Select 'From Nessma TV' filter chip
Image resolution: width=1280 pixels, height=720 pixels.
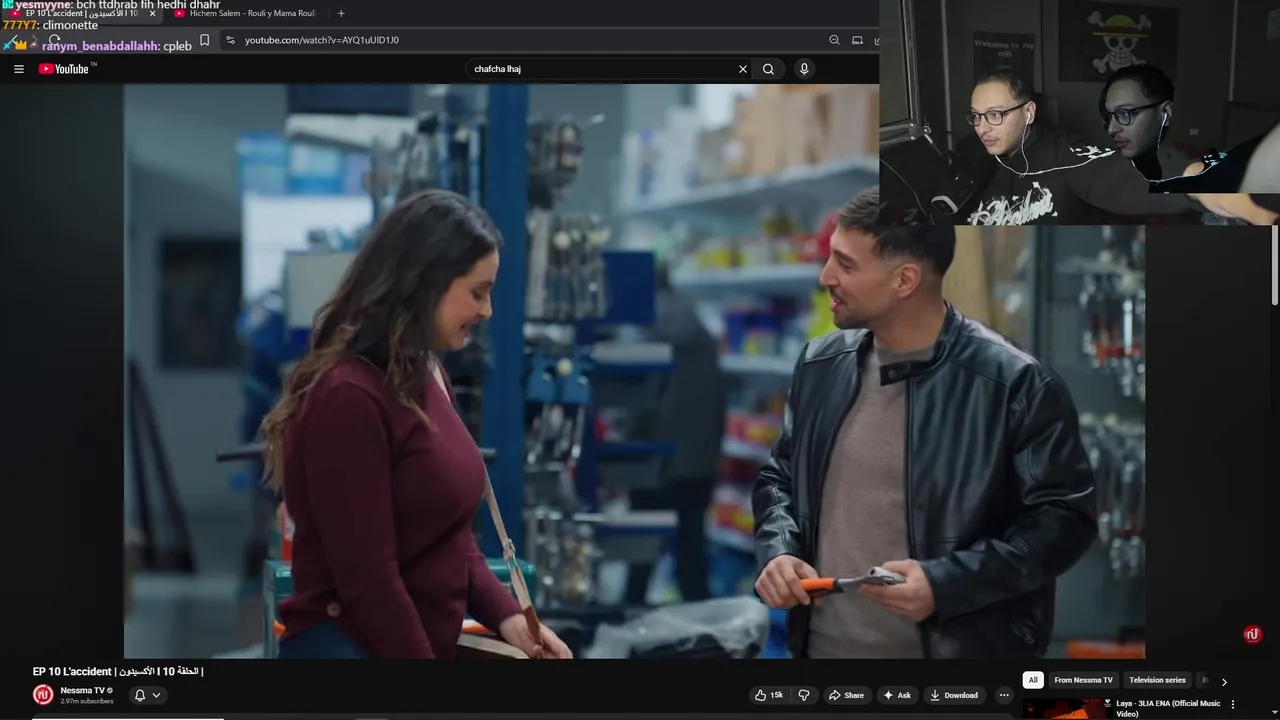click(1083, 680)
